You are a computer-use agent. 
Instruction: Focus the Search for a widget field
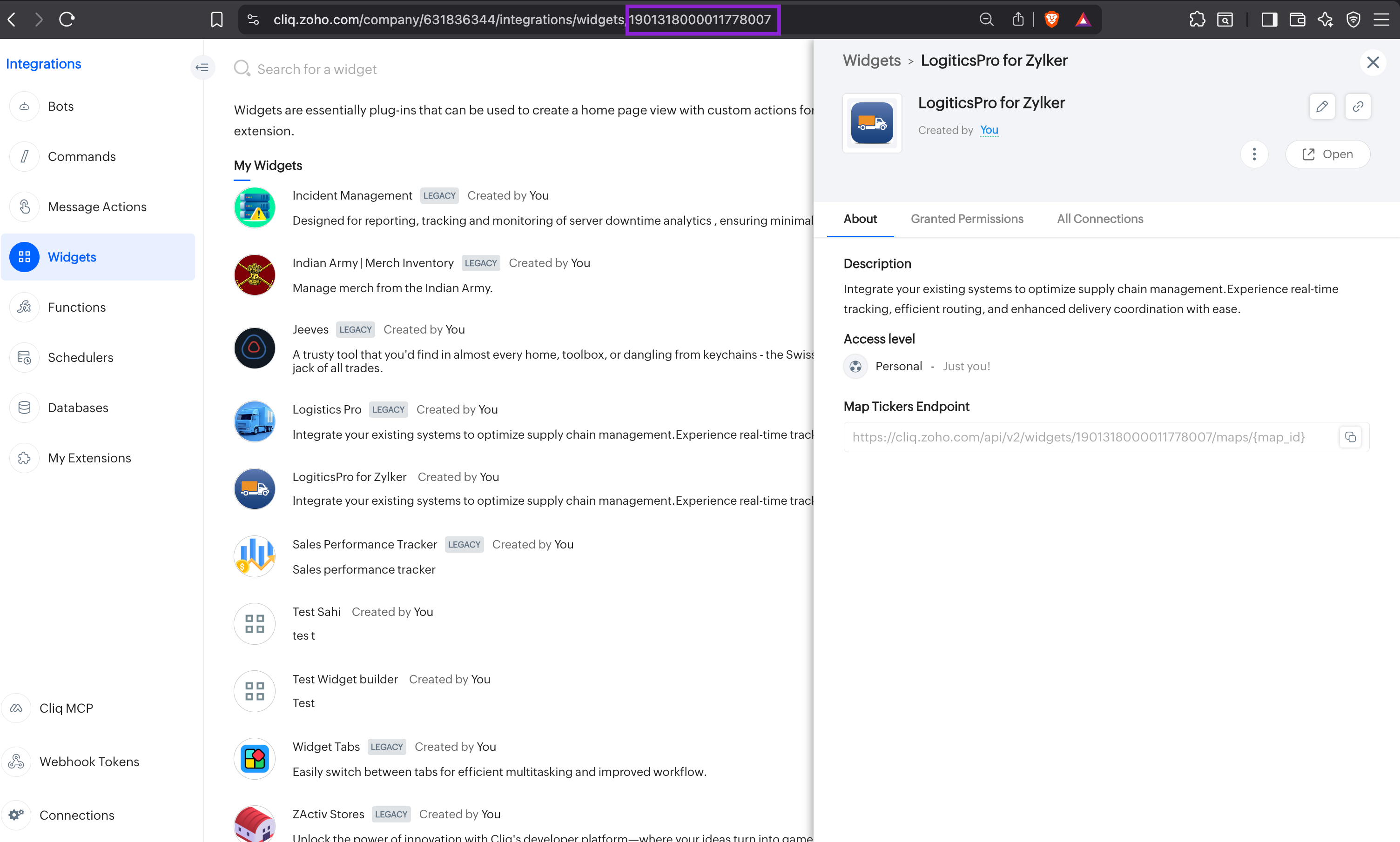(x=316, y=69)
